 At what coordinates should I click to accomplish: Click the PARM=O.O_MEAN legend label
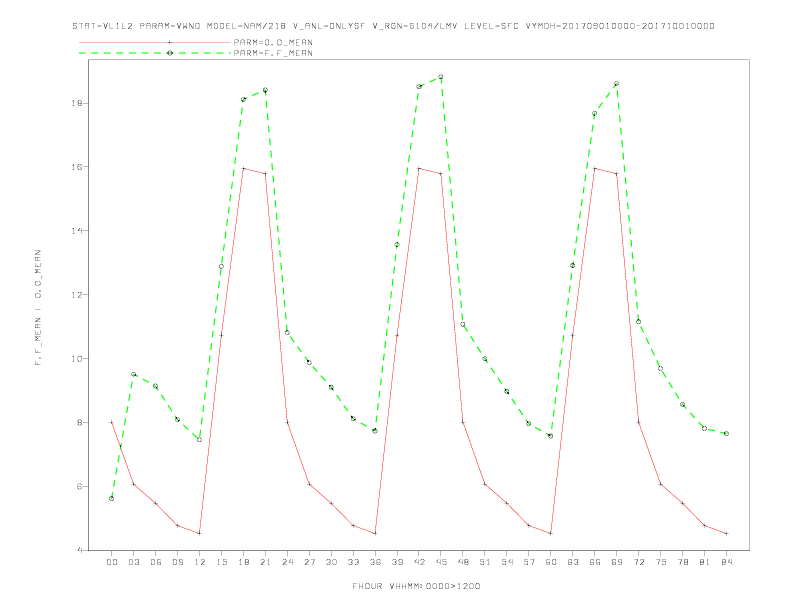(x=273, y=42)
